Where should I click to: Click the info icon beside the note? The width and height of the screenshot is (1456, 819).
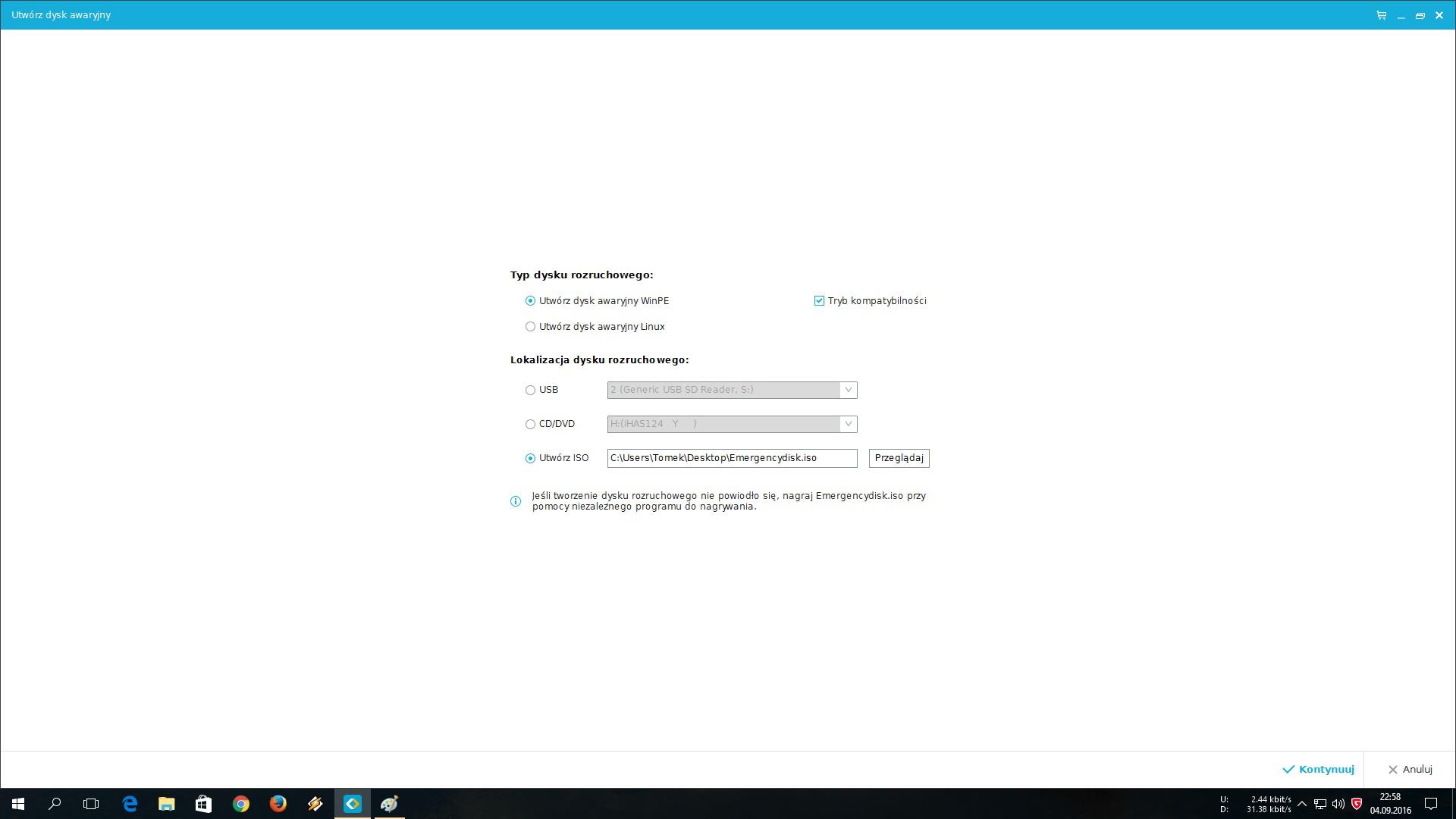[x=516, y=501]
